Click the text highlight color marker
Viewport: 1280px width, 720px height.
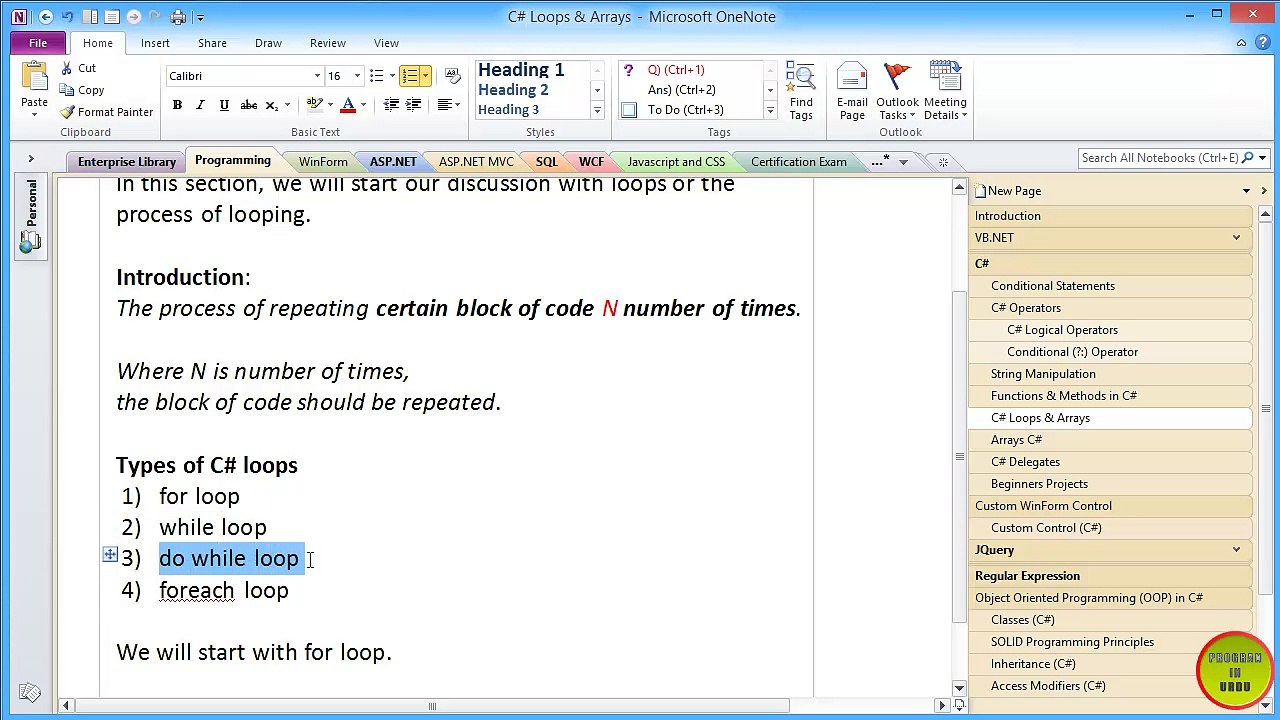pos(314,105)
